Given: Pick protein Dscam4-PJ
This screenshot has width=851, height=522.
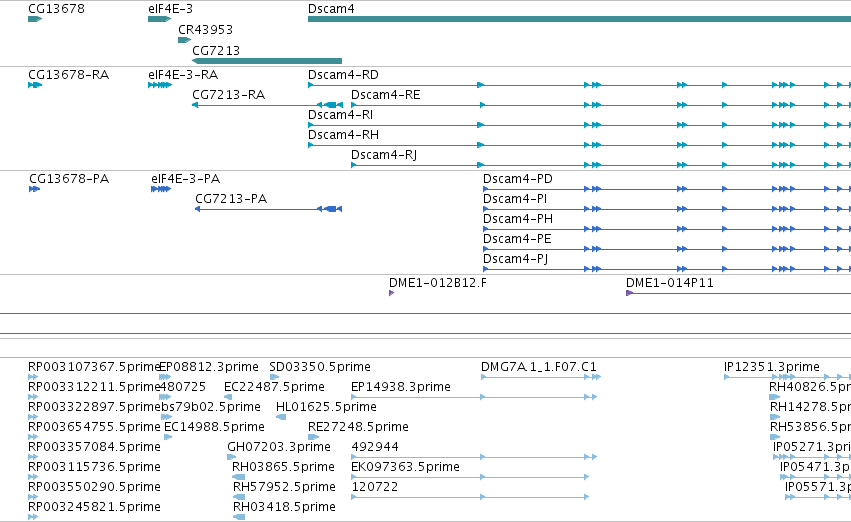Looking at the screenshot, I should (x=516, y=259).
